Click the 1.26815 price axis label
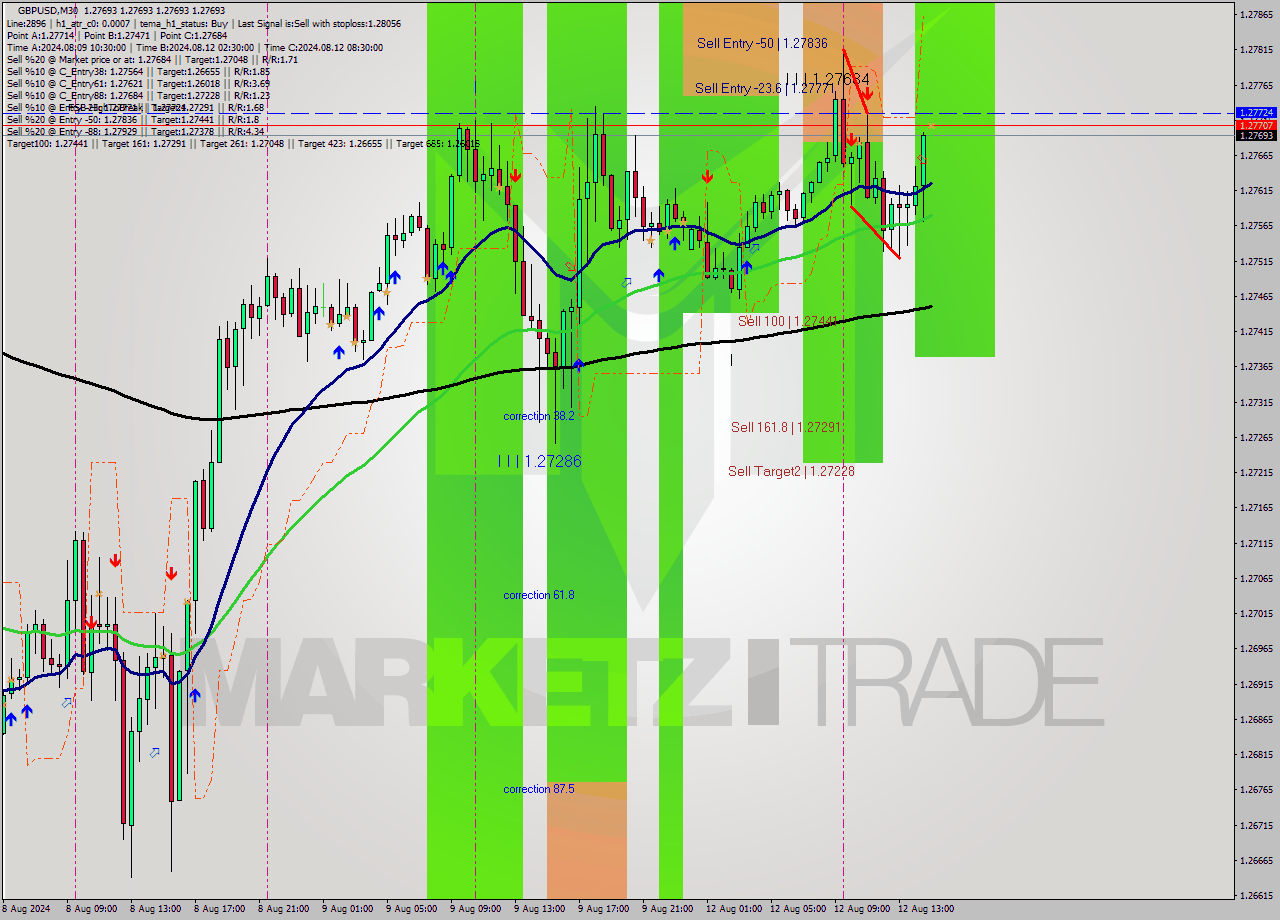 click(1256, 754)
